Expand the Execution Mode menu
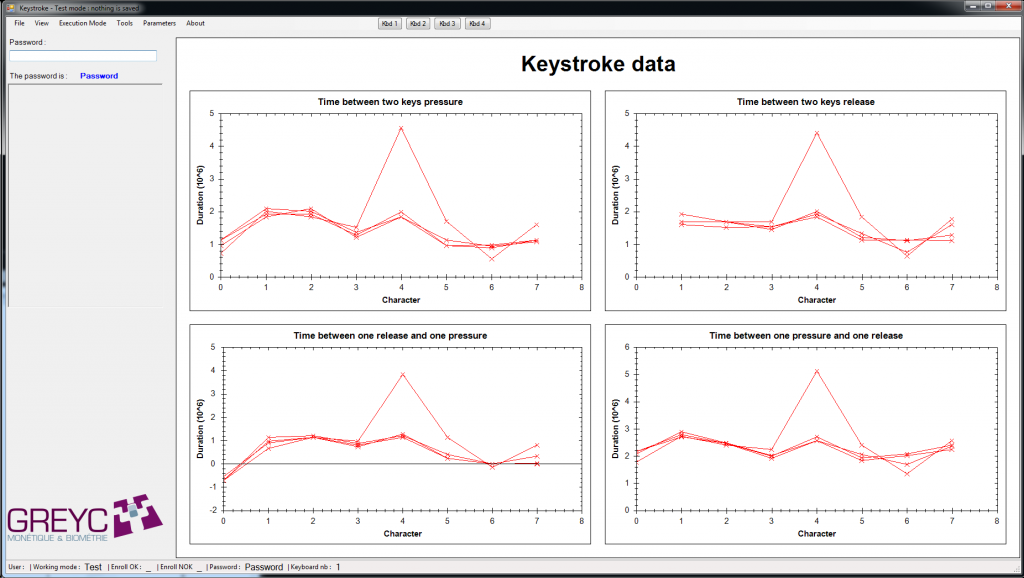Image resolution: width=1024 pixels, height=578 pixels. (x=82, y=23)
